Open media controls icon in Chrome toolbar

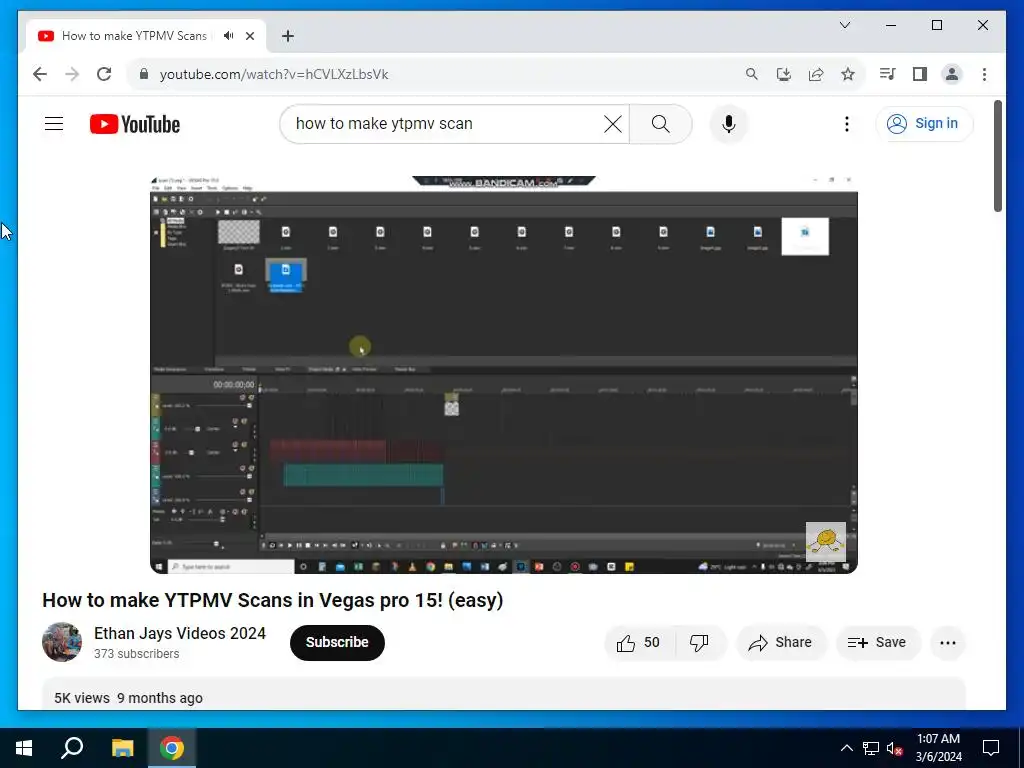coord(887,74)
